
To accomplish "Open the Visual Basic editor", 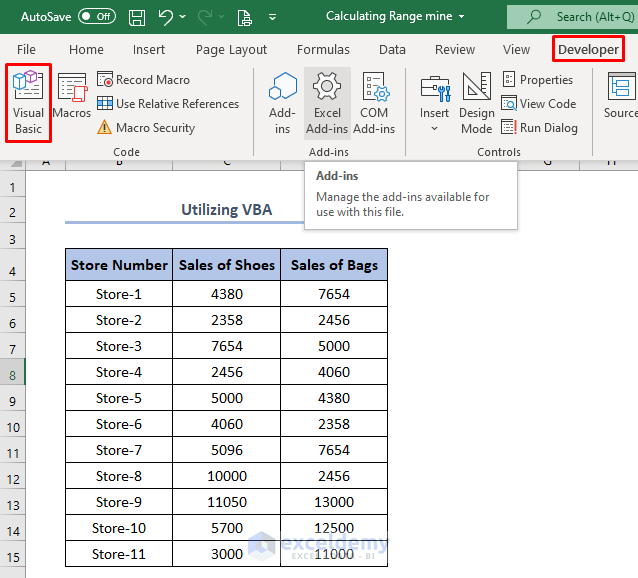I will click(28, 103).
